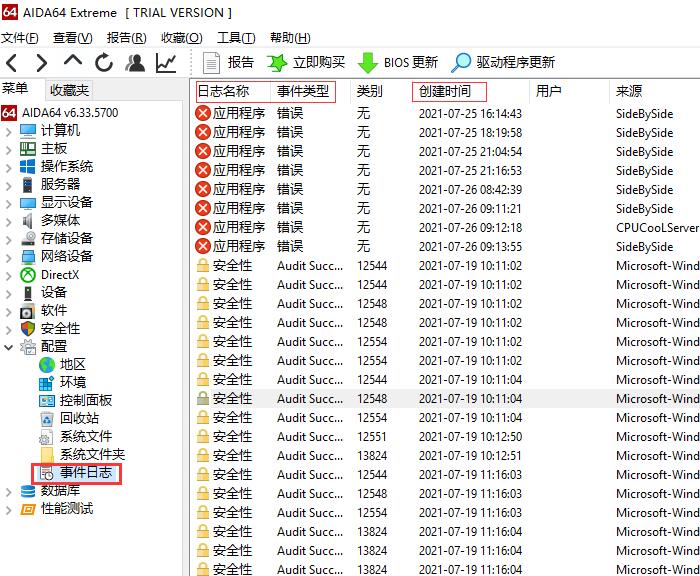The width and height of the screenshot is (700, 576).
Task: Expand the 计算机 tree node
Action: (x=8, y=132)
